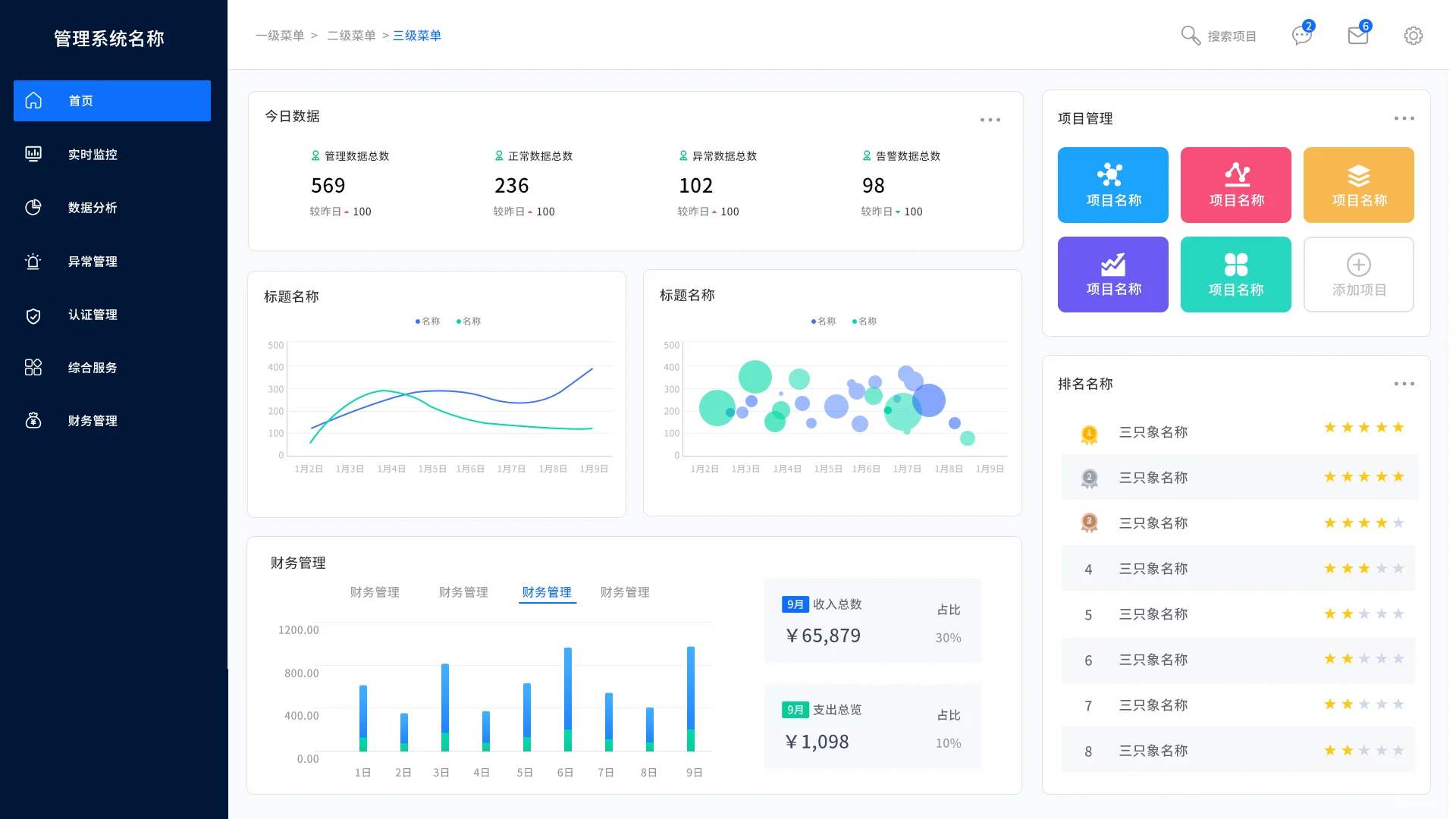Open the blue network project tile
Screen dimensions: 1456x819
[1112, 185]
